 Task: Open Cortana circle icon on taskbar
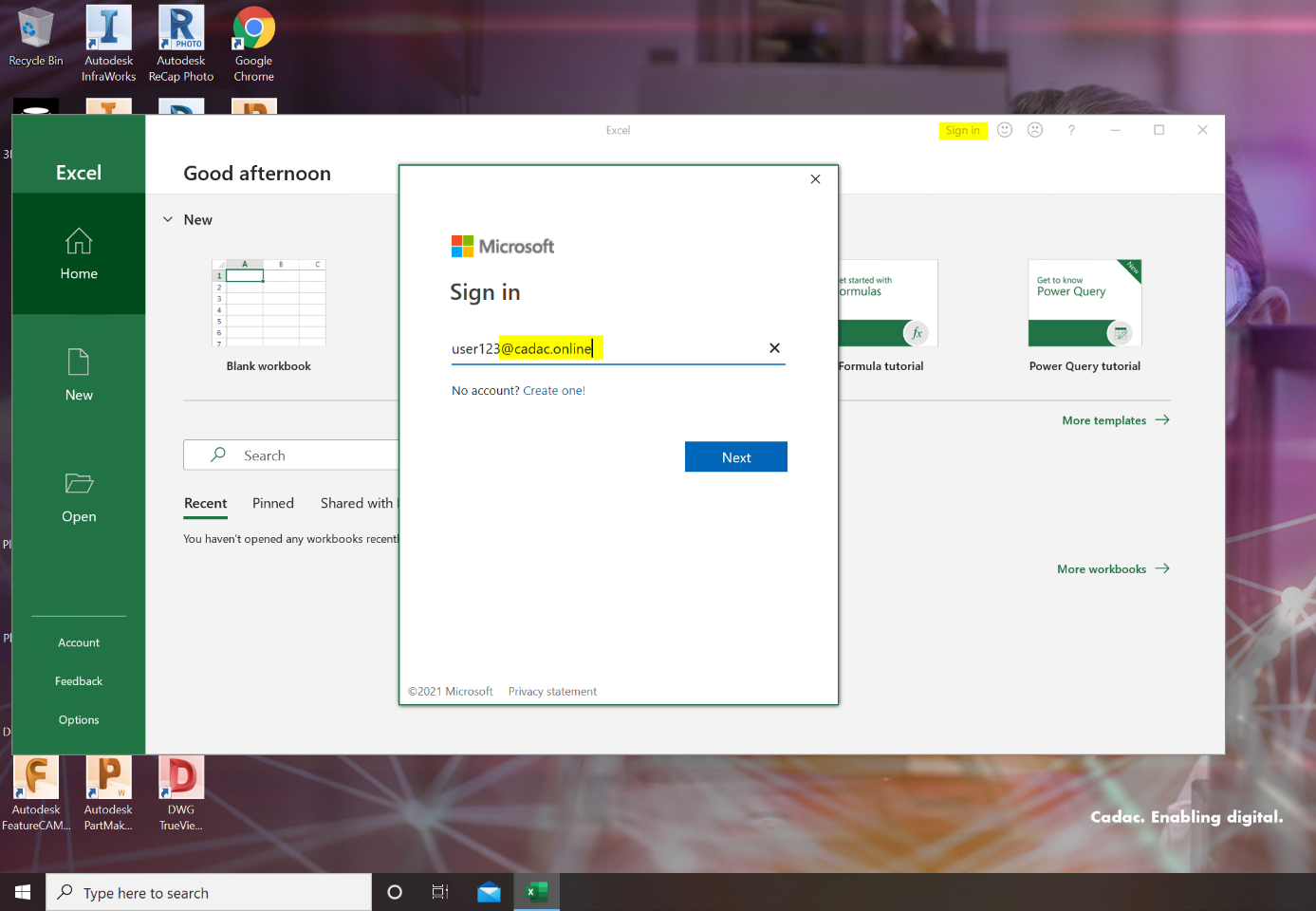pyautogui.click(x=395, y=892)
